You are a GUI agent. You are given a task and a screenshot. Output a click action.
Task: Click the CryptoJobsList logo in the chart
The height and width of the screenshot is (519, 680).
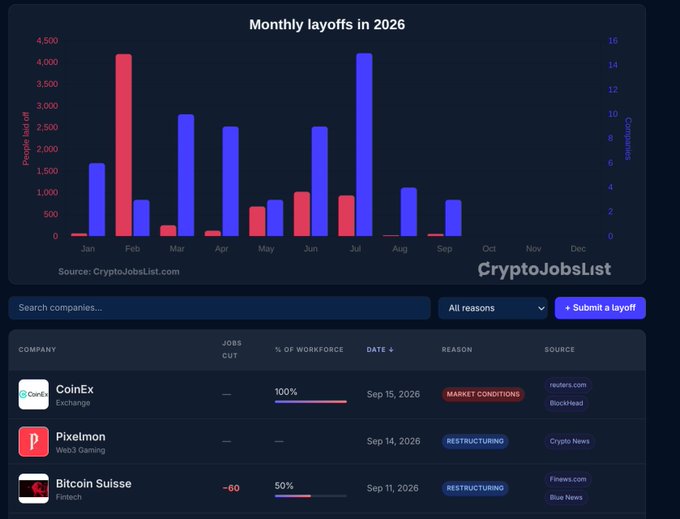tap(544, 269)
